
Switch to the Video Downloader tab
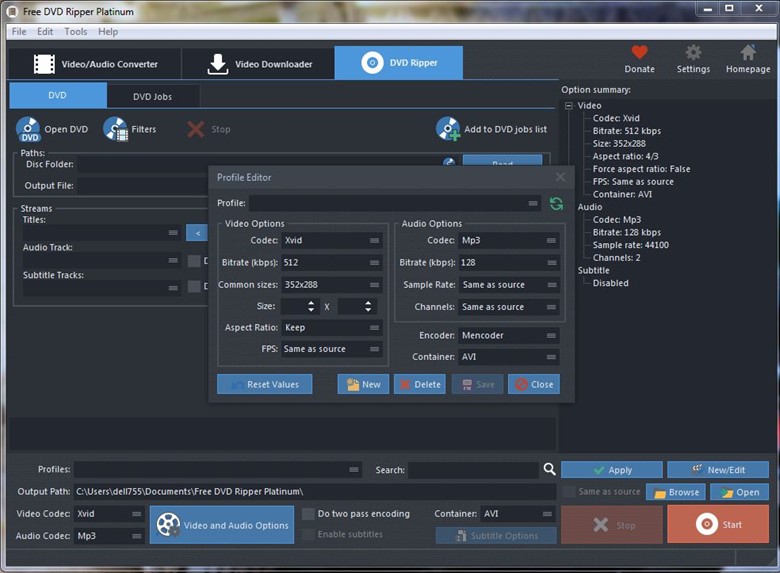[258, 64]
